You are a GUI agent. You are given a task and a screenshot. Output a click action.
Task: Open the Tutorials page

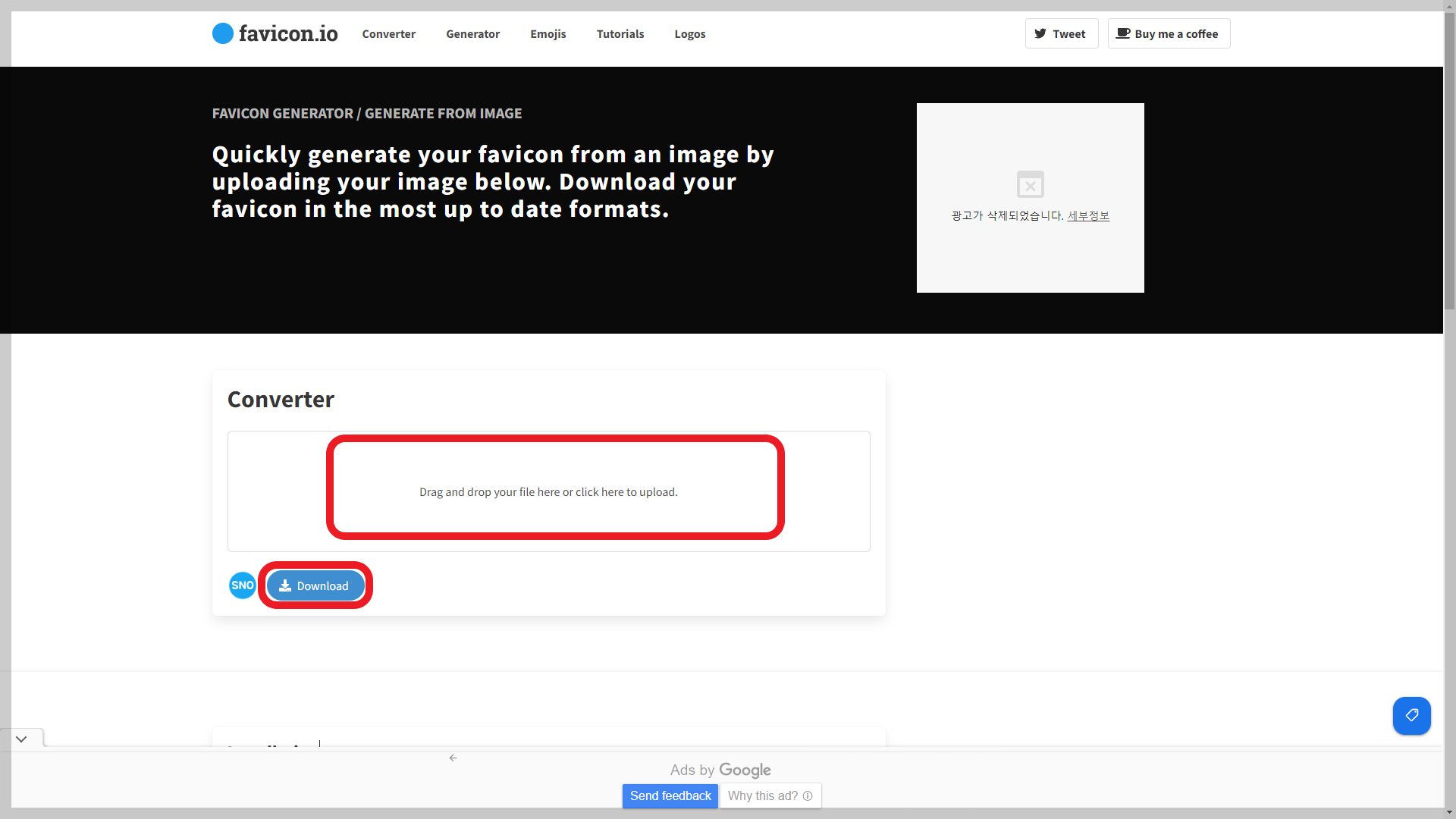point(620,34)
